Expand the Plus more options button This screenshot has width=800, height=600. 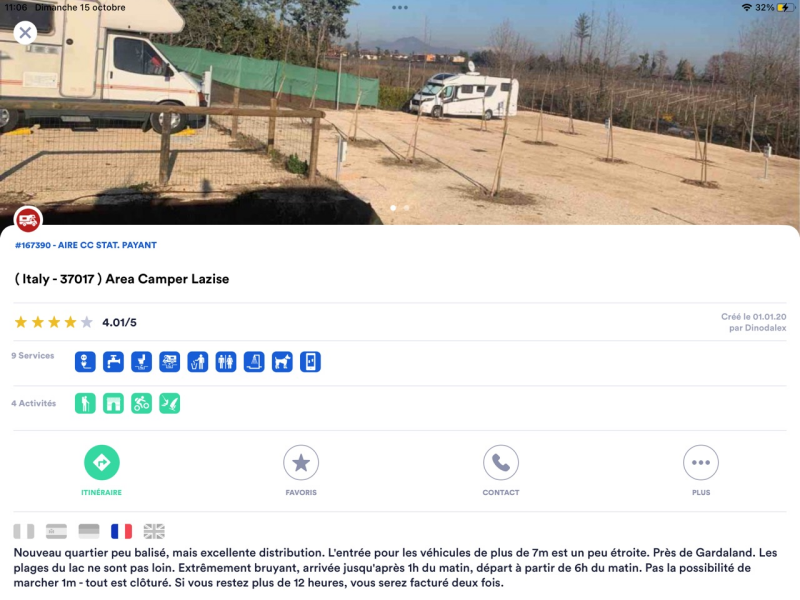point(701,470)
